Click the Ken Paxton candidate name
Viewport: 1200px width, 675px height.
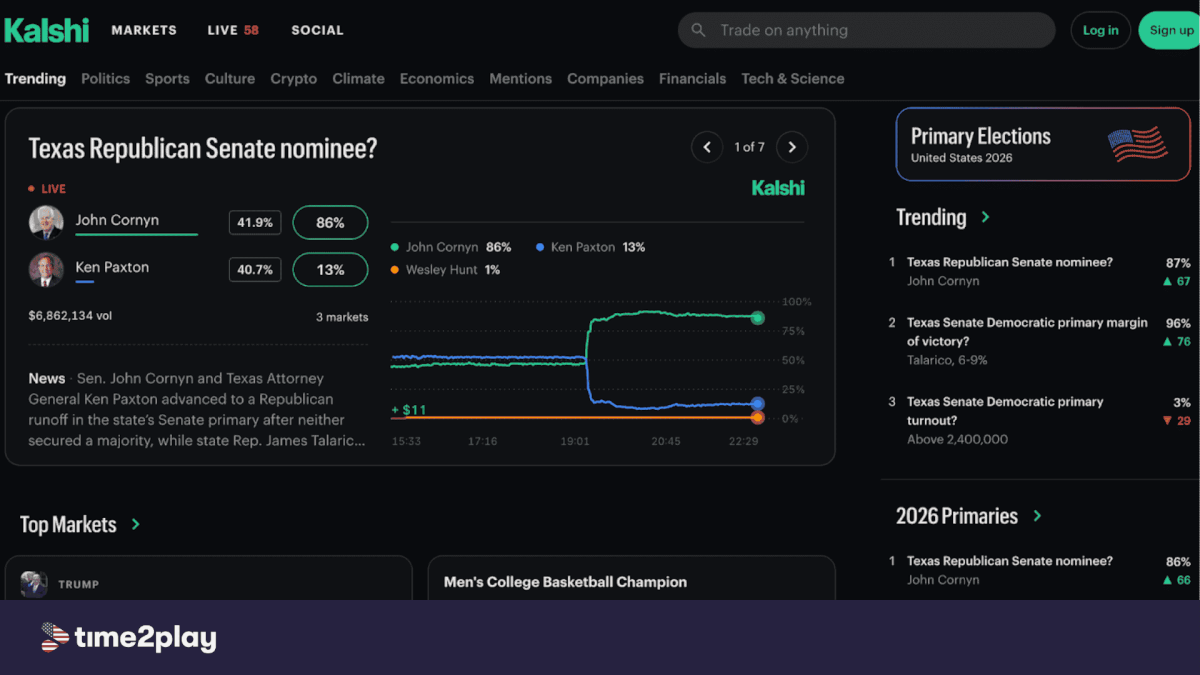tap(112, 267)
